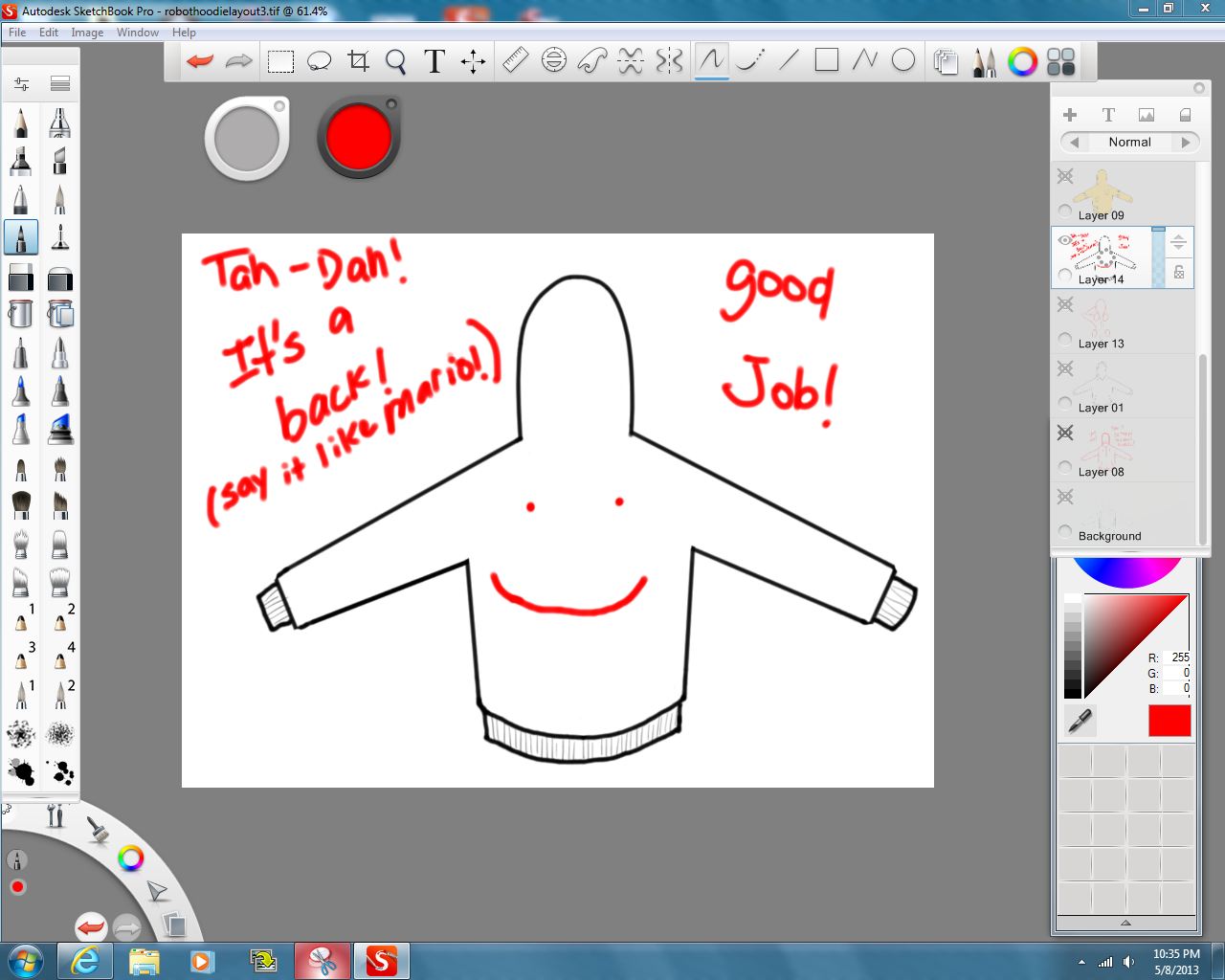Select the Ellipse shape tool

pos(902,60)
